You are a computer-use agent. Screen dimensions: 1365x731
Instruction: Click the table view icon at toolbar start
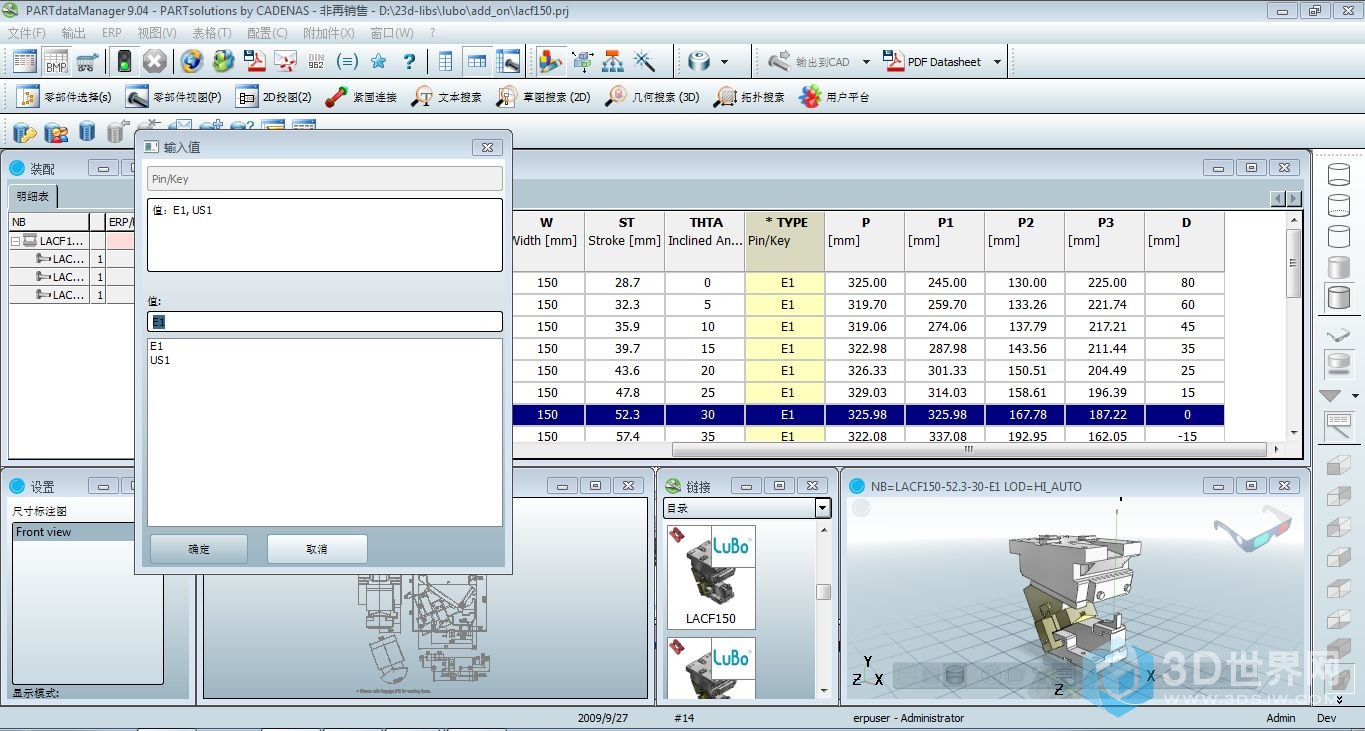point(24,61)
